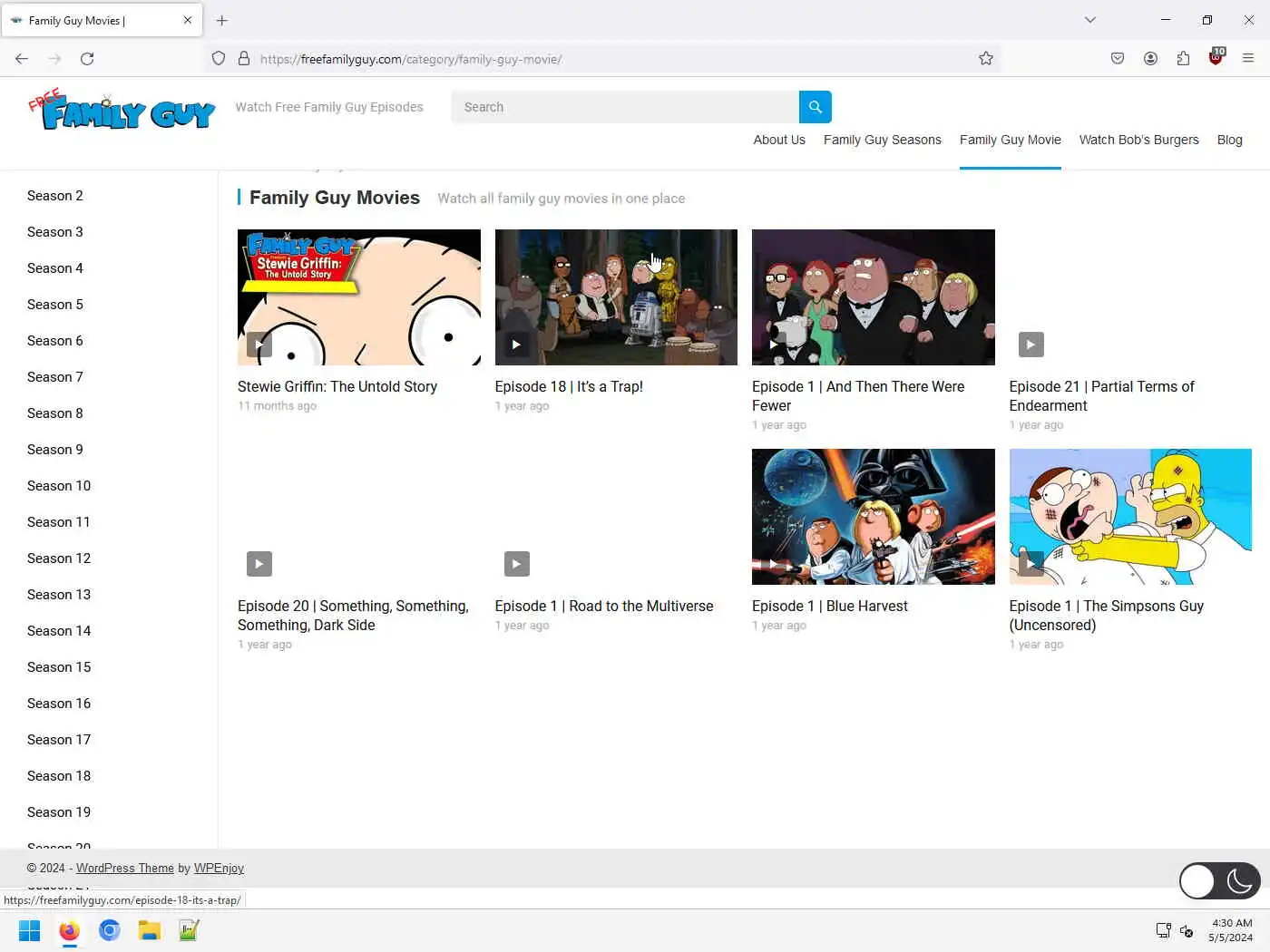Image resolution: width=1270 pixels, height=952 pixels.
Task: Open Season 5 in sidebar
Action: (55, 305)
